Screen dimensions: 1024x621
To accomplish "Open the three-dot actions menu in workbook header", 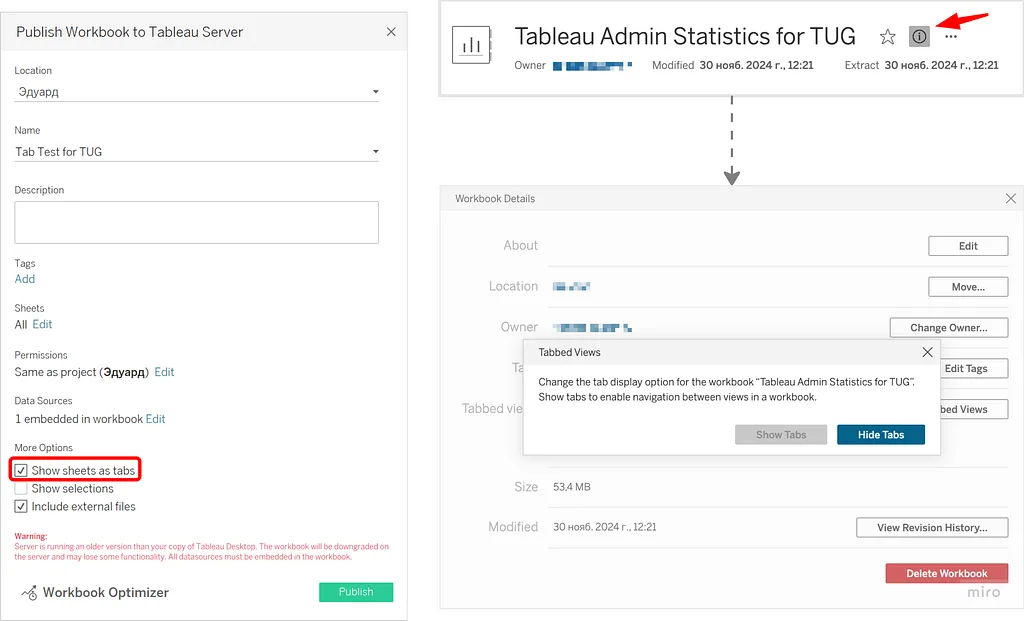I will pyautogui.click(x=951, y=37).
